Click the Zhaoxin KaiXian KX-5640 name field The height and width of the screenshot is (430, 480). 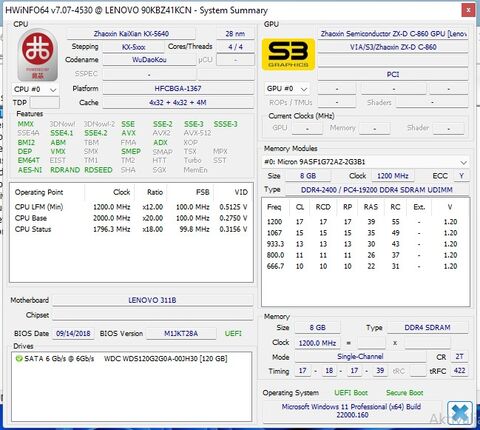[131, 34]
